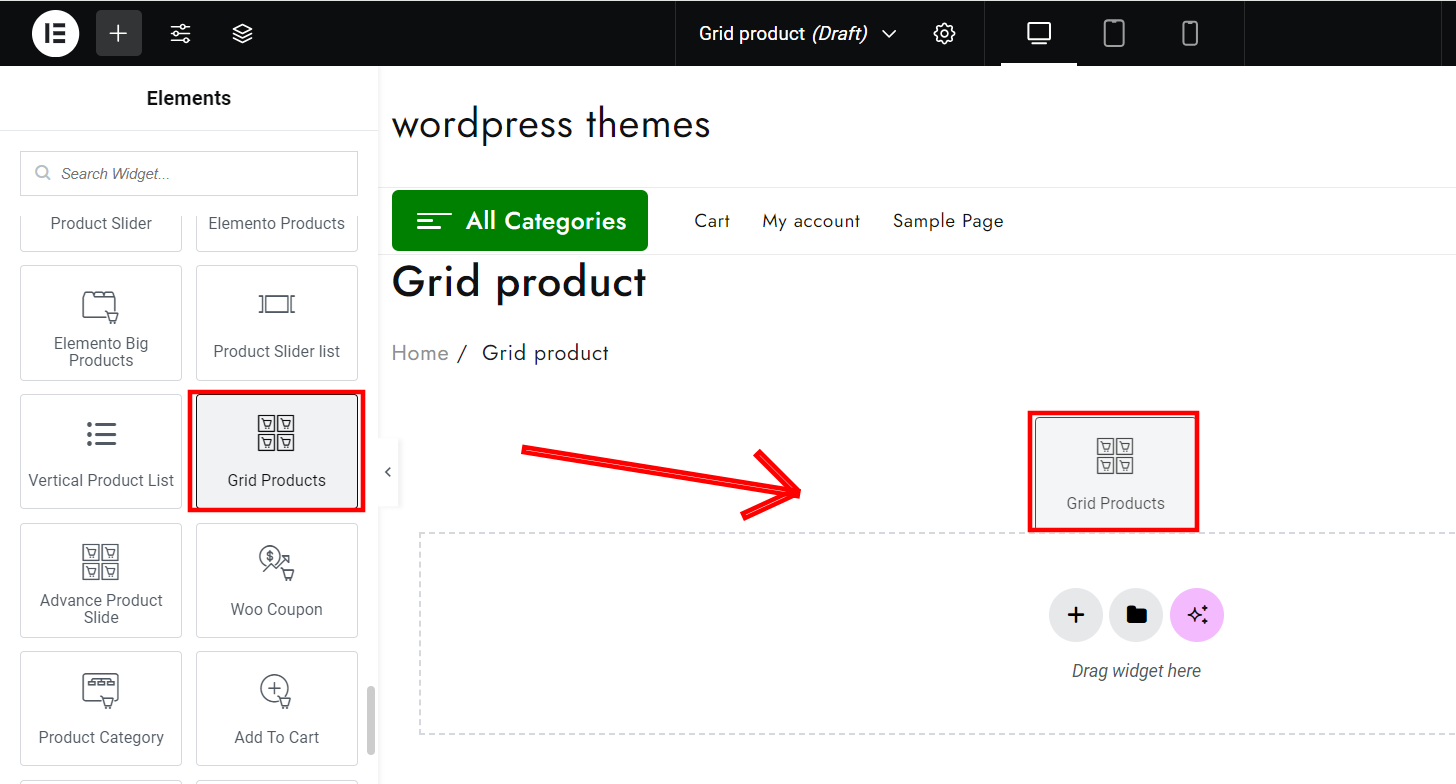Choose the Woo Coupon widget
The height and width of the screenshot is (784, 1456).
pyautogui.click(x=277, y=580)
